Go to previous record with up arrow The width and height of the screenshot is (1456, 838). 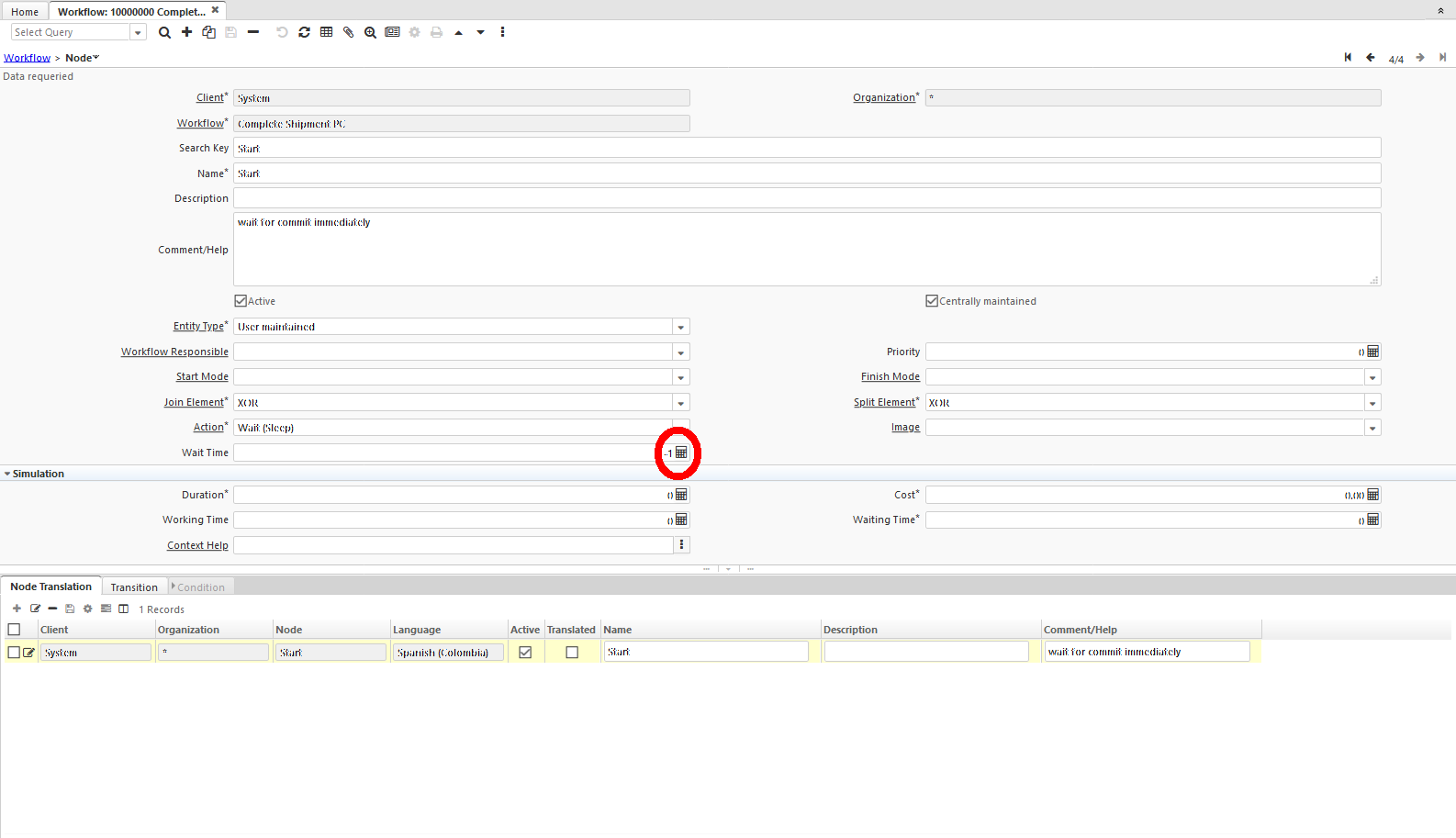click(458, 32)
